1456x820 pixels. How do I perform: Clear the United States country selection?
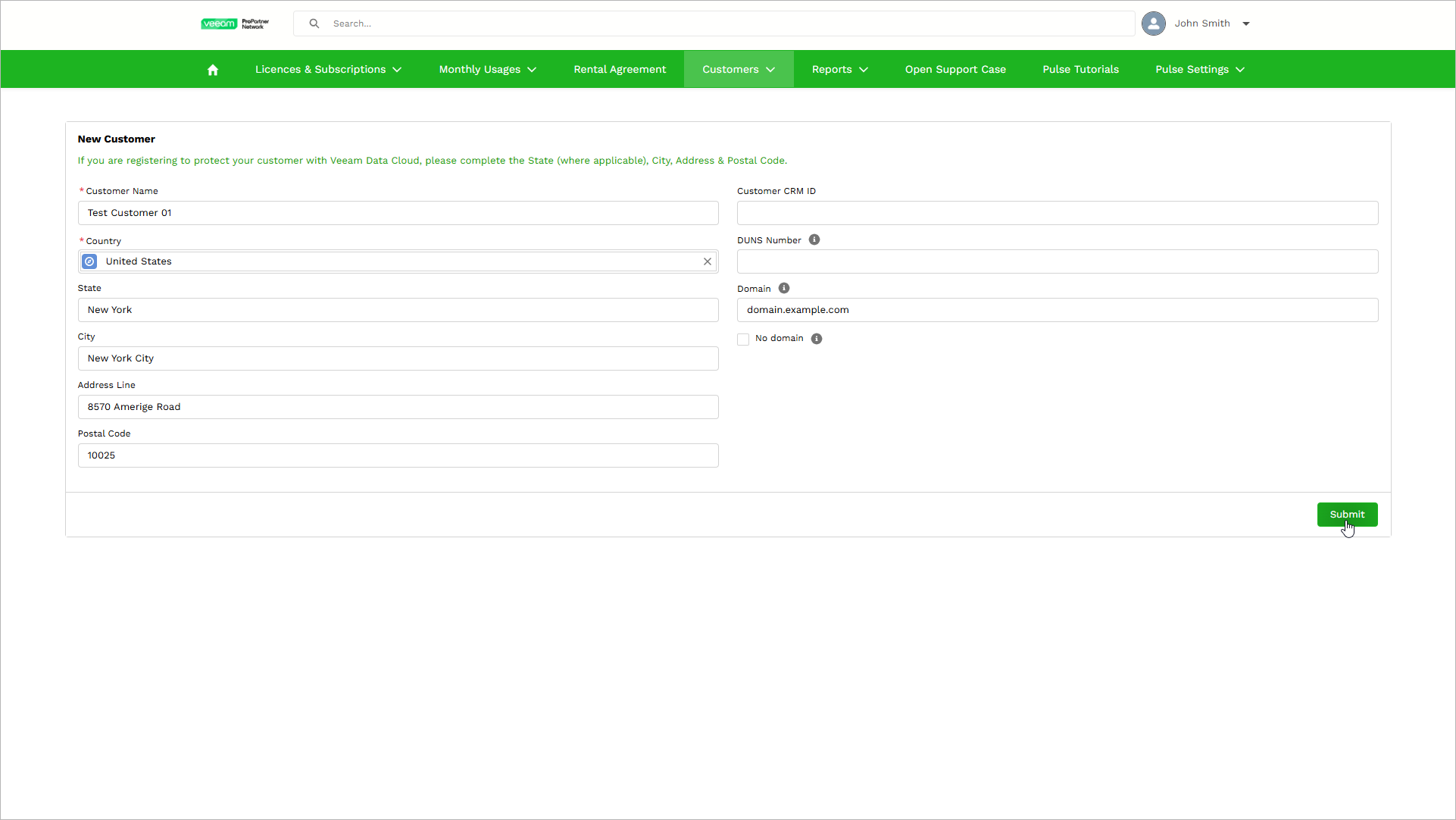707,261
